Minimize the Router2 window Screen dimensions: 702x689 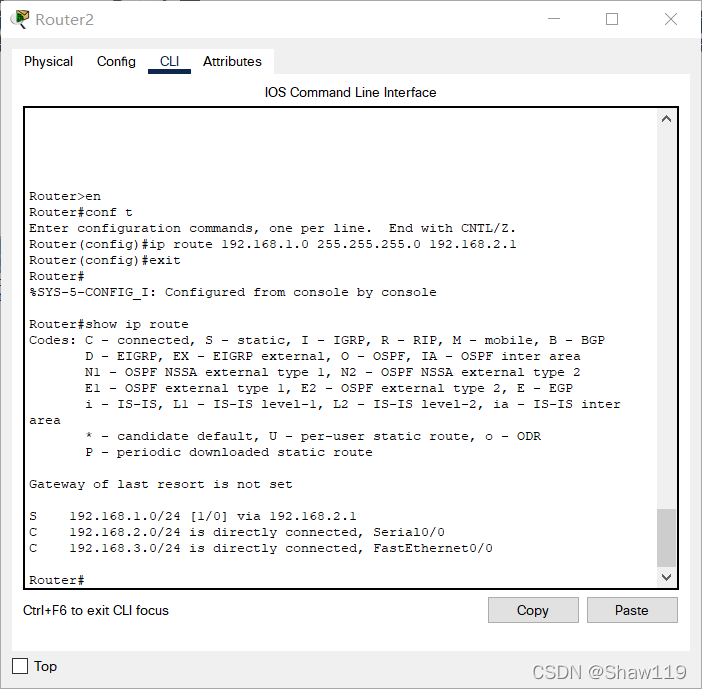554,19
